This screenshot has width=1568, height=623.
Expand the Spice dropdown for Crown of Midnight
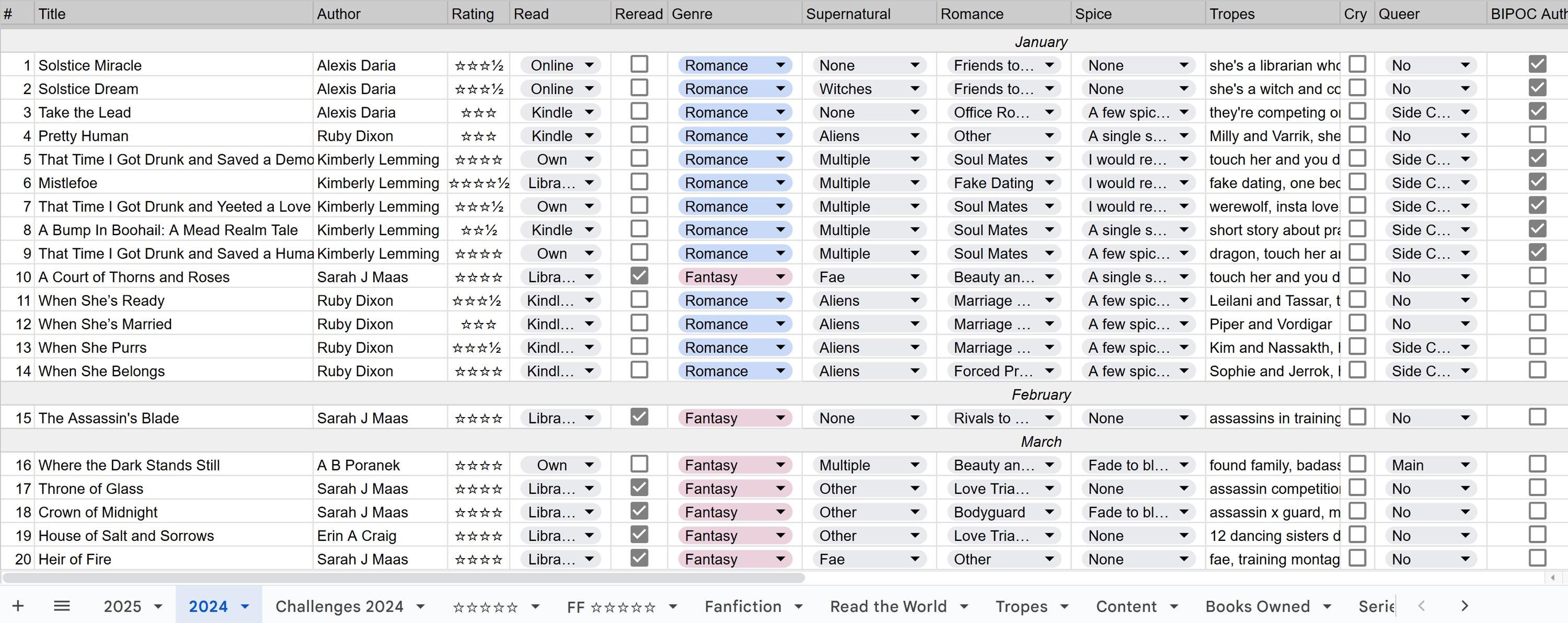point(1183,512)
